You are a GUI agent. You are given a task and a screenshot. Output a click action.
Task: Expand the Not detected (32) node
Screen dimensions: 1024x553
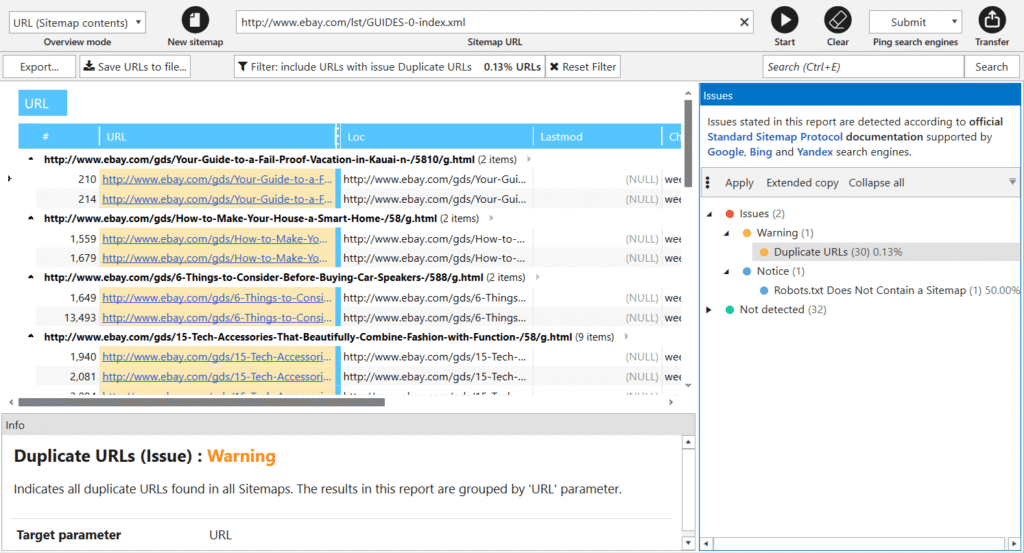point(710,310)
